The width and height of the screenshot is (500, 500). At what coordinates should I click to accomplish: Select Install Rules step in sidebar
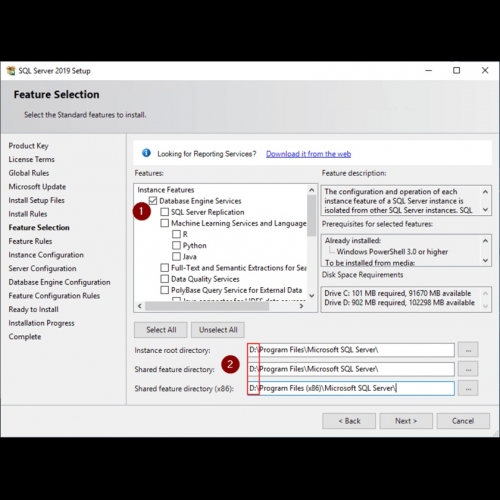(28, 214)
